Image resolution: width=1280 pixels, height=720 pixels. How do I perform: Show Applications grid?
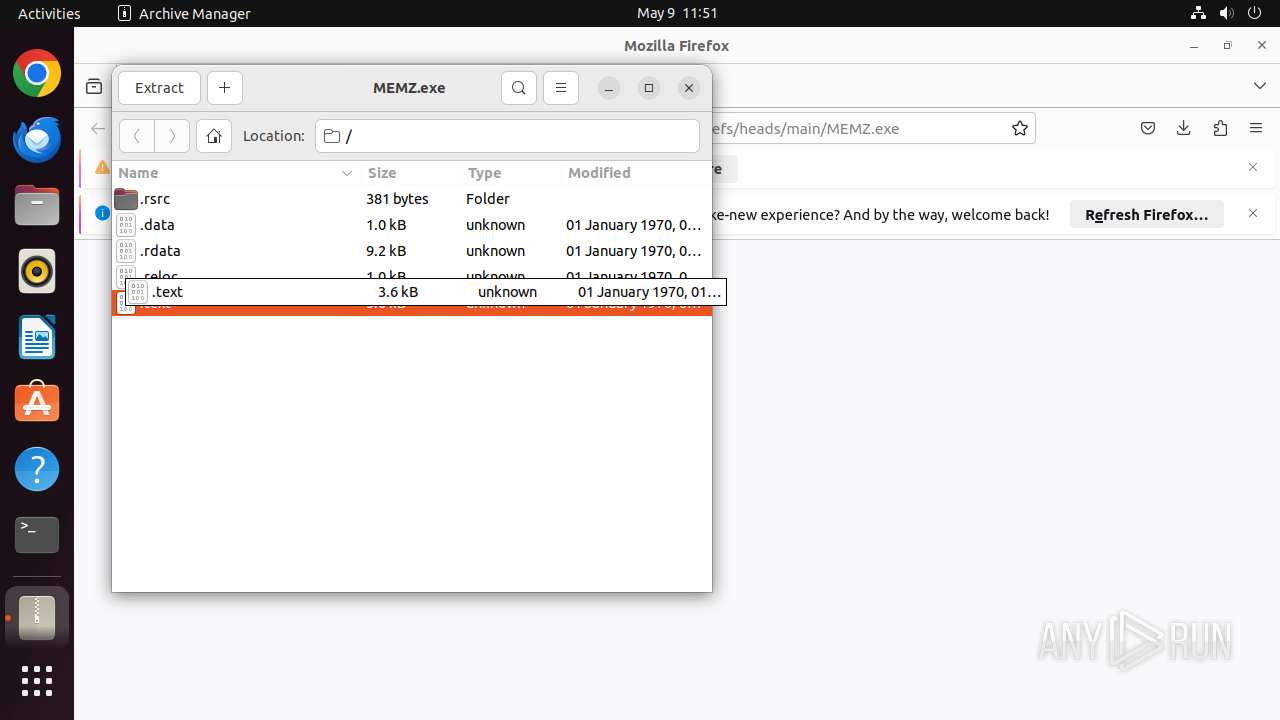pyautogui.click(x=37, y=681)
